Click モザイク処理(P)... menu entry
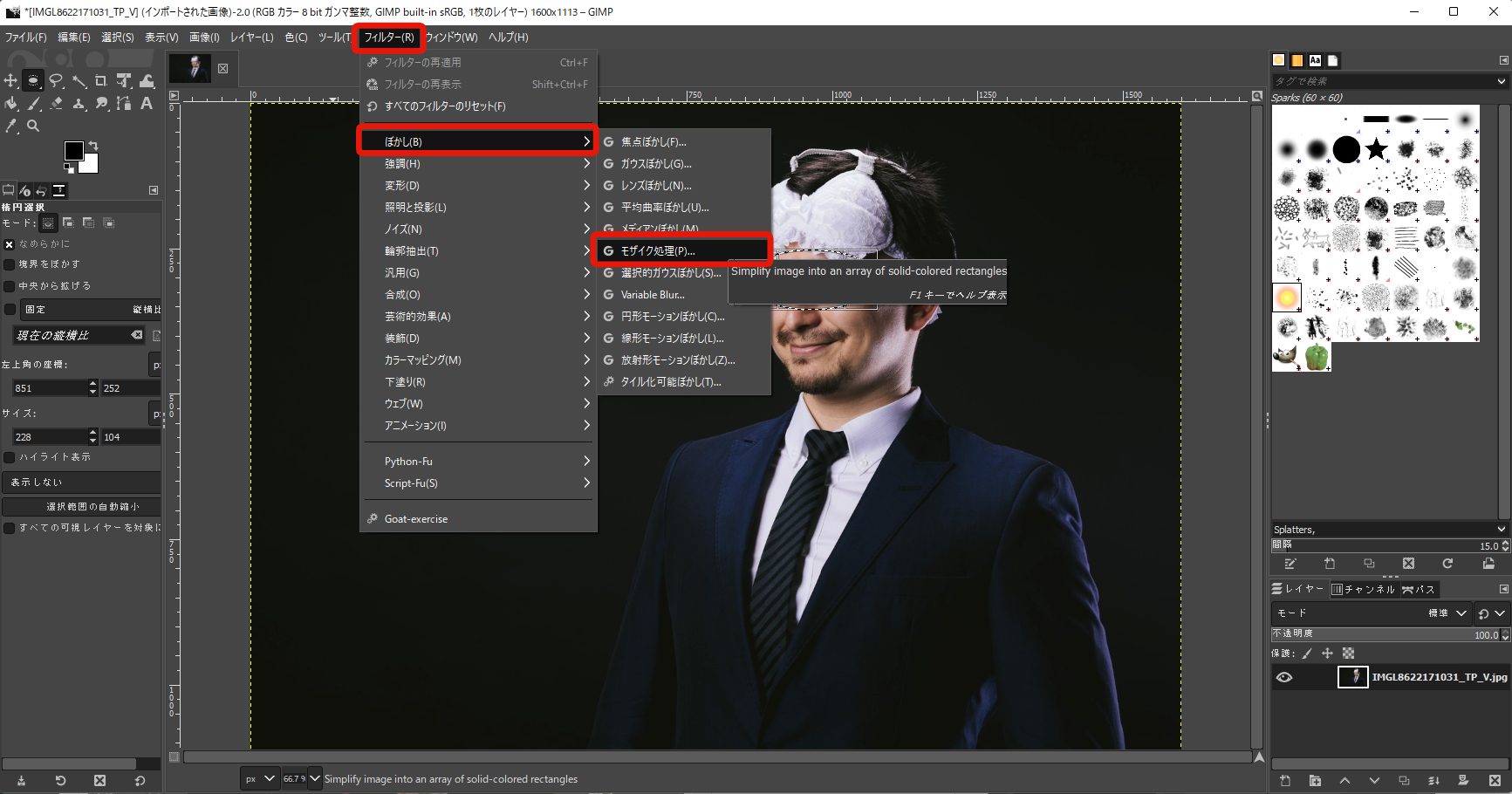Viewport: 1512px width, 794px height. pos(681,250)
